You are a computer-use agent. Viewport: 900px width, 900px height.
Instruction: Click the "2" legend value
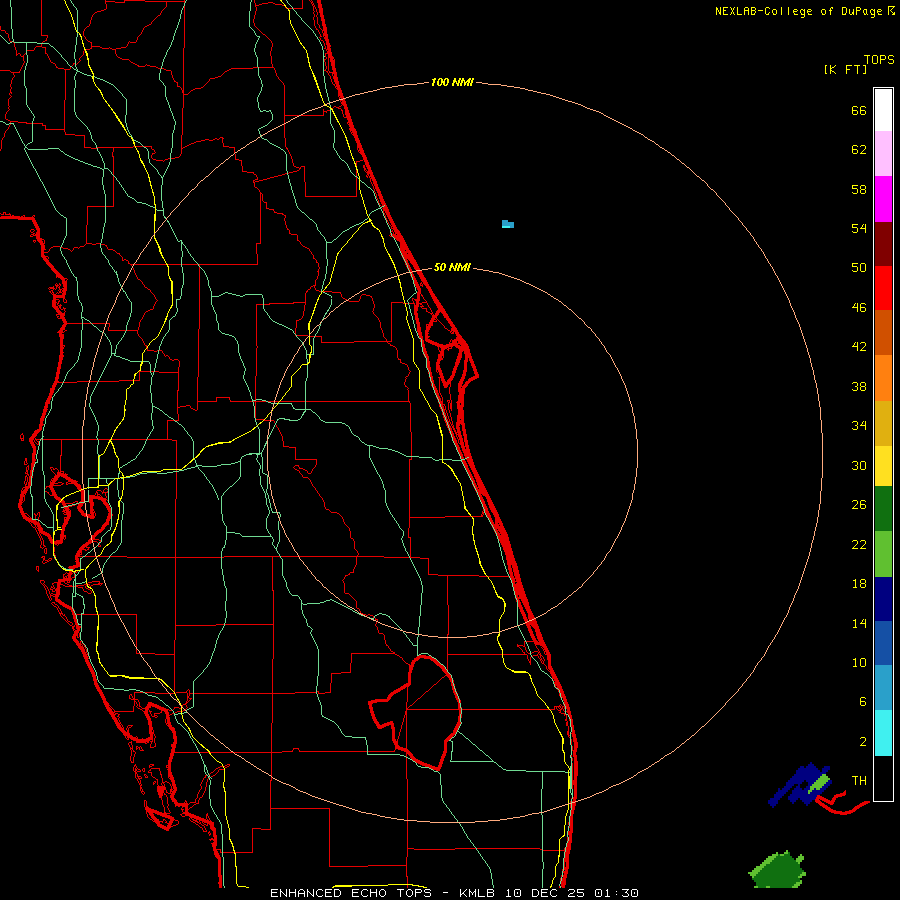pos(863,741)
